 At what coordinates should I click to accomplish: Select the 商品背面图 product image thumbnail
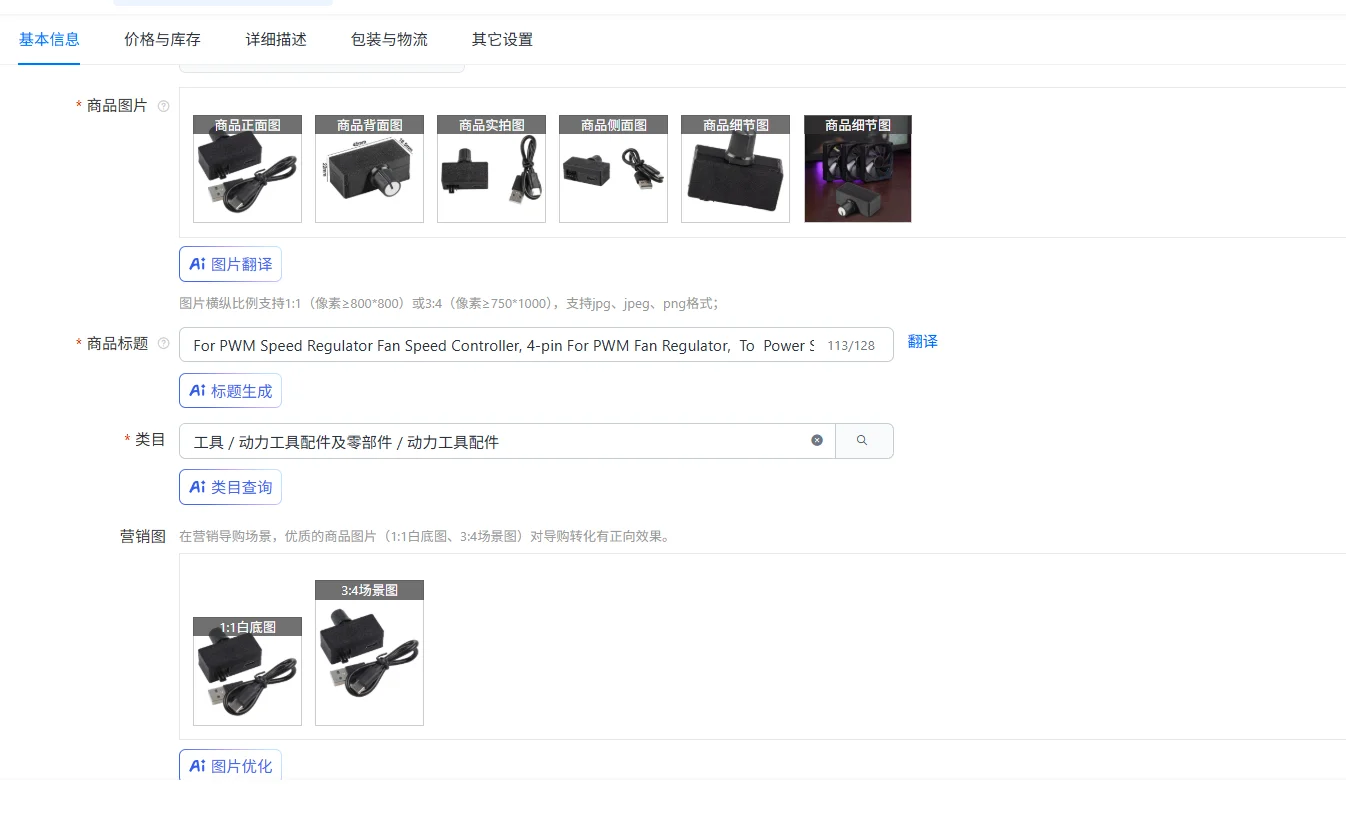tap(369, 168)
